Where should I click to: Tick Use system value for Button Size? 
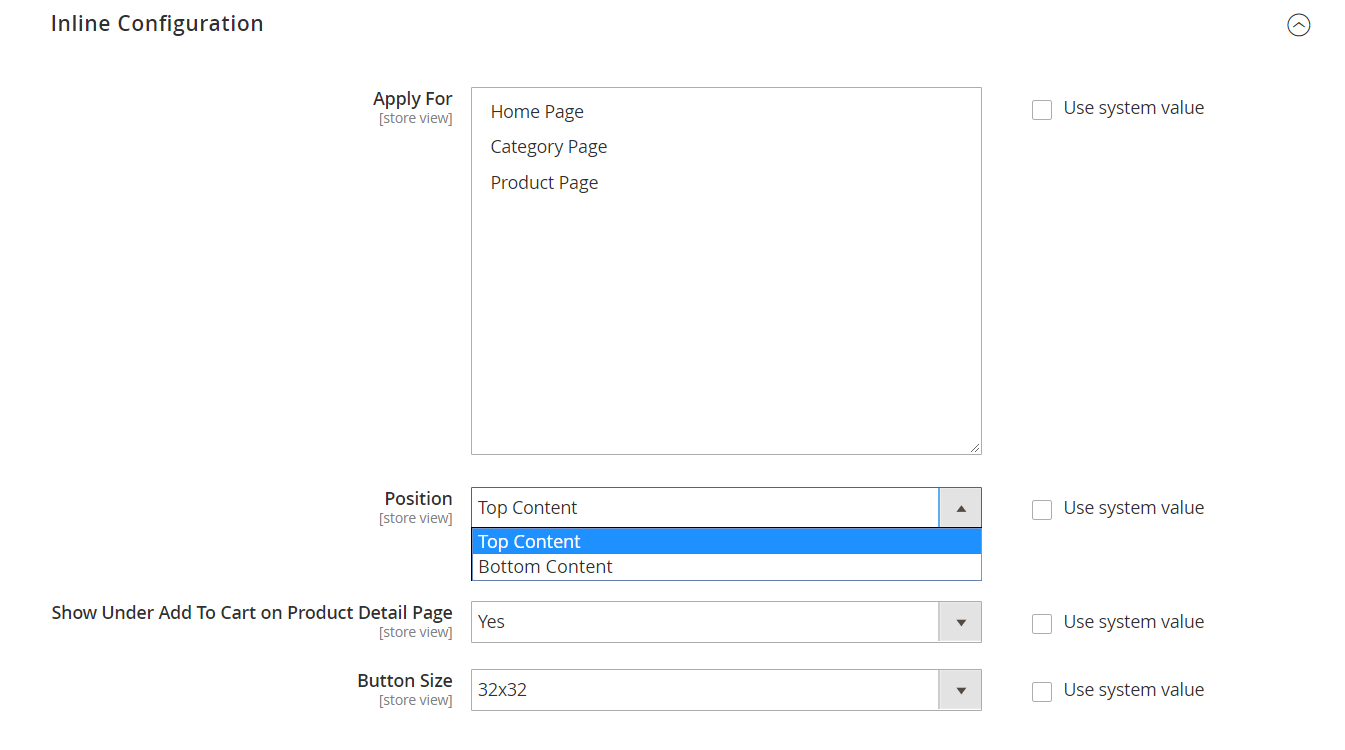pyautogui.click(x=1042, y=692)
